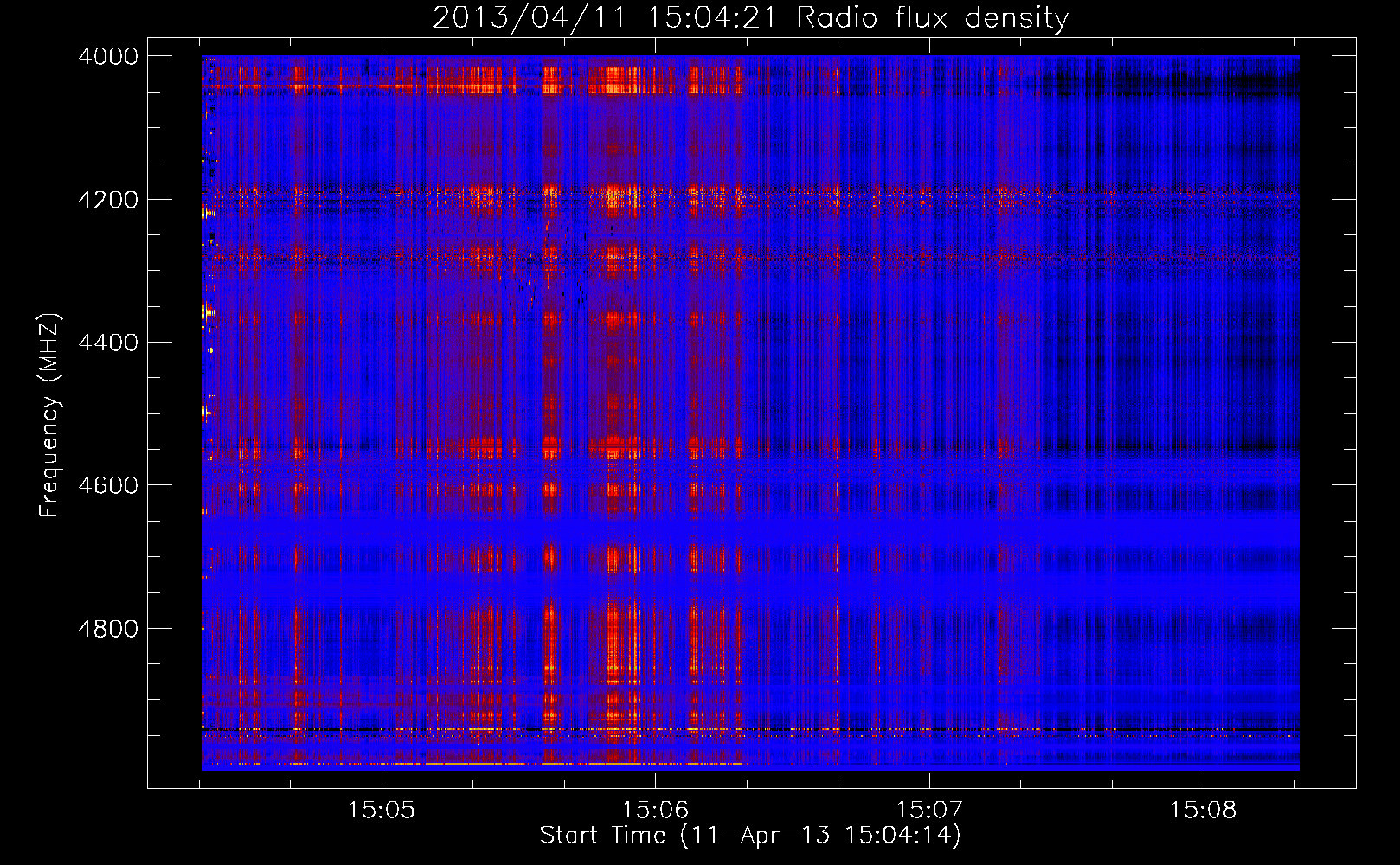Click the 4200 frequency tick label
Screen dimensions: 1400x865
pos(108,200)
